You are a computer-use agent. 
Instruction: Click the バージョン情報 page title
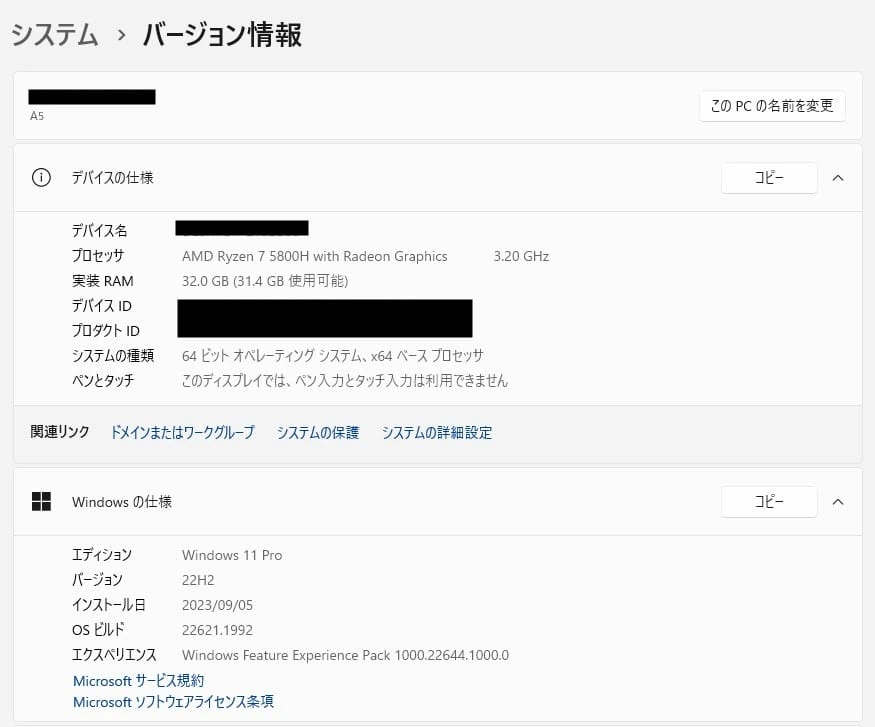(x=222, y=35)
